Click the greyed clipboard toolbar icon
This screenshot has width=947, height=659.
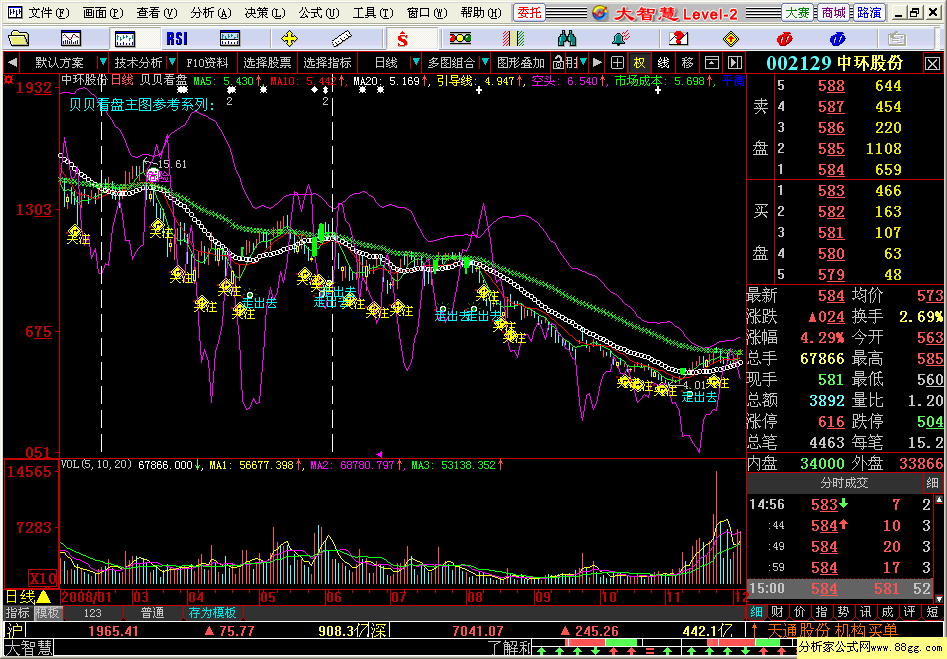pyautogui.click(x=897, y=39)
